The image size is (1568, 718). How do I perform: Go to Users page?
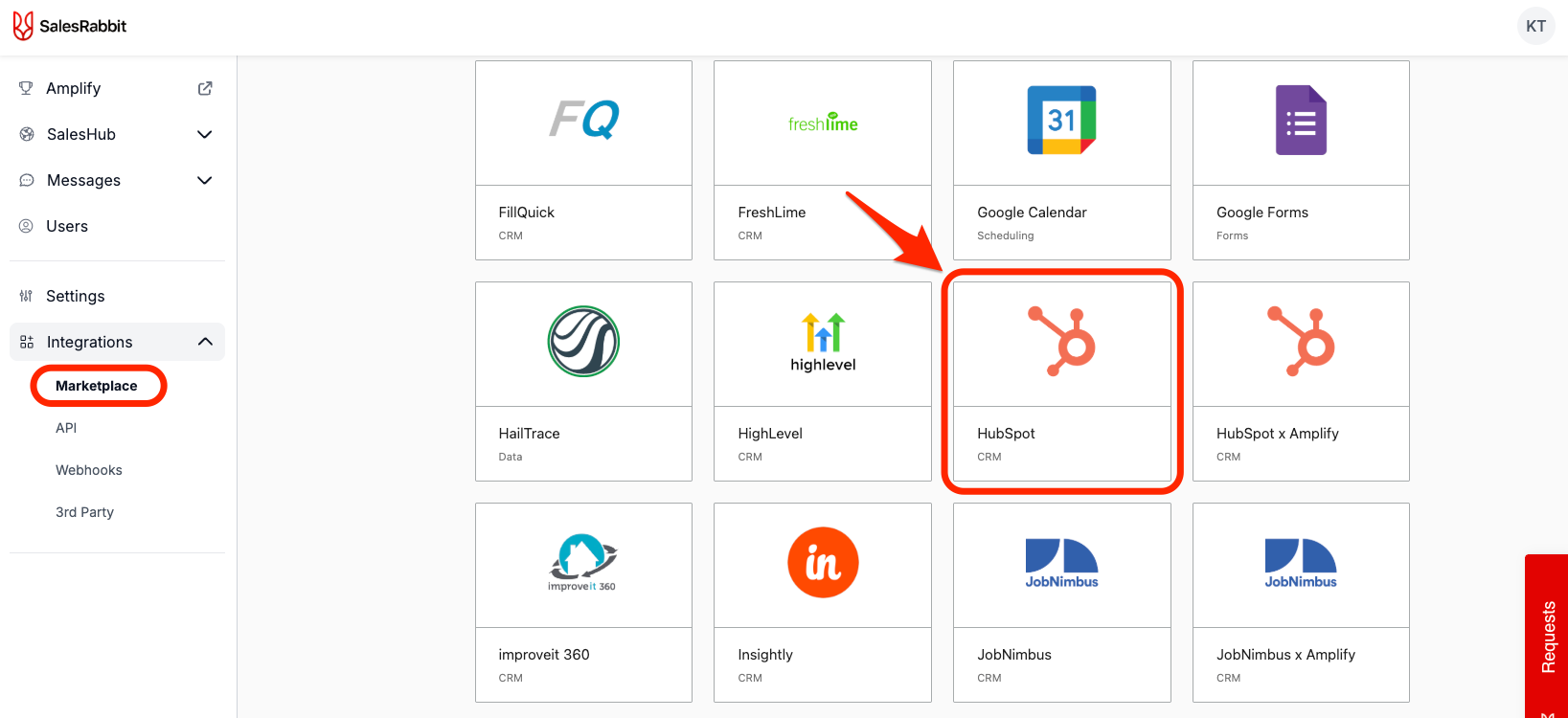pos(117,226)
